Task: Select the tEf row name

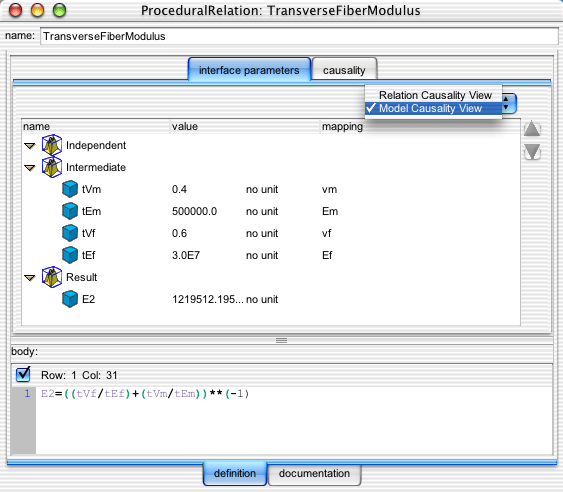Action: click(89, 255)
